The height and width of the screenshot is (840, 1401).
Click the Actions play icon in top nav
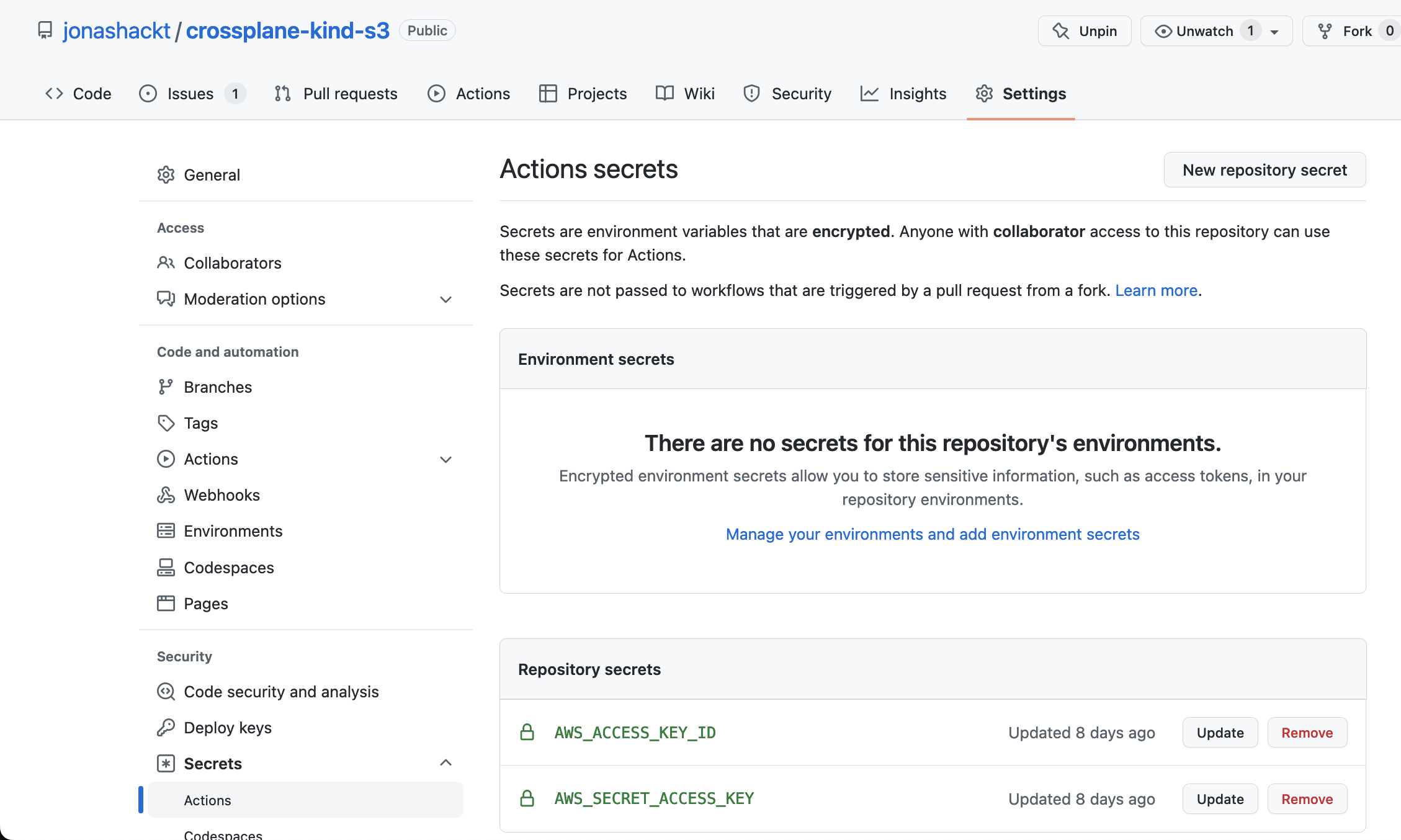pos(436,93)
